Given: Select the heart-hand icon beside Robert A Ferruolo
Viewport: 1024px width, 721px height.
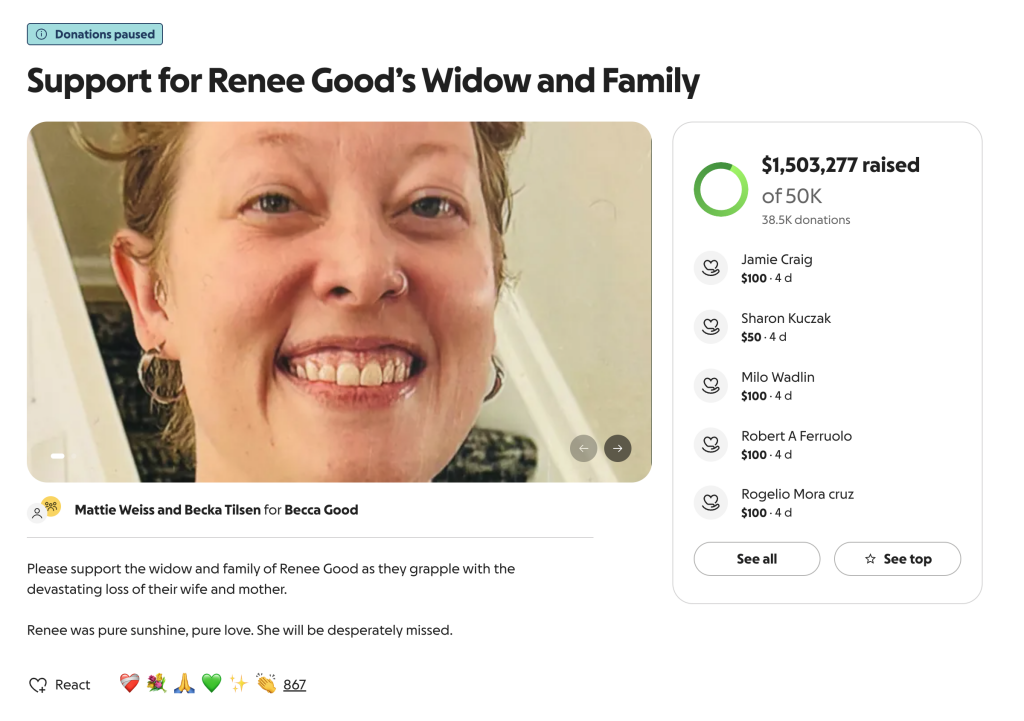Looking at the screenshot, I should pyautogui.click(x=711, y=444).
